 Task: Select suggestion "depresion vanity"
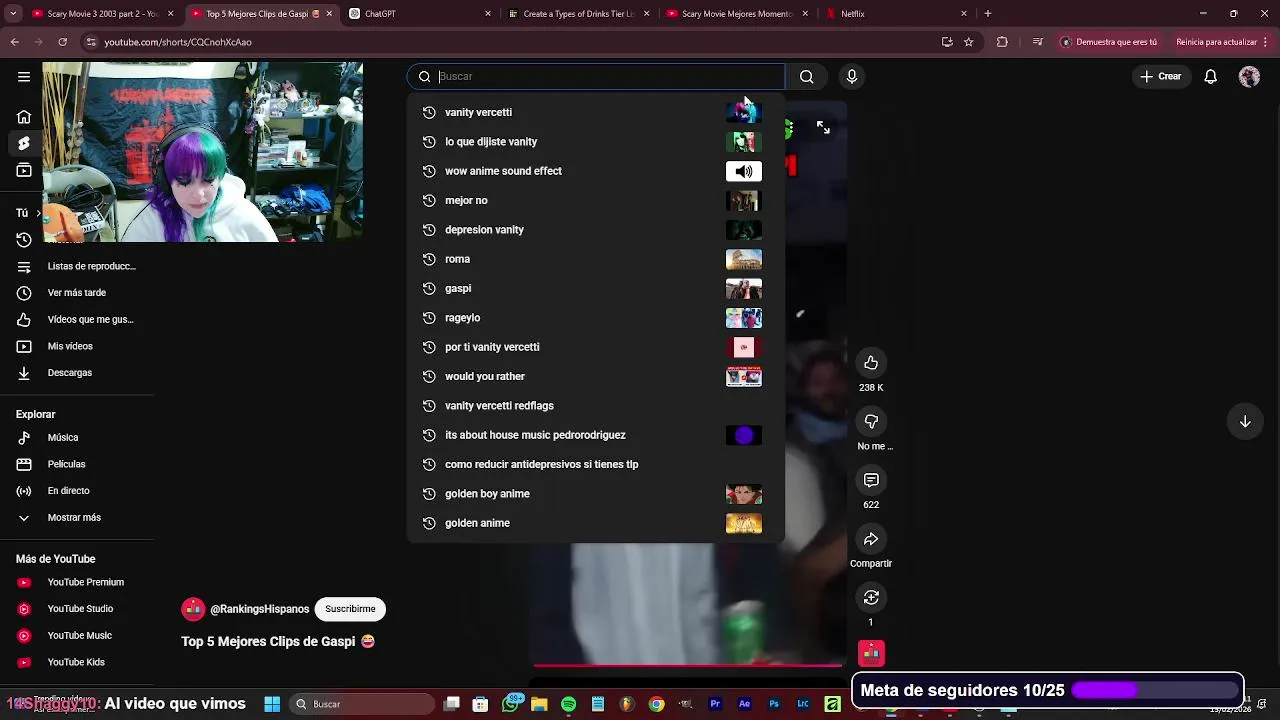pos(596,229)
